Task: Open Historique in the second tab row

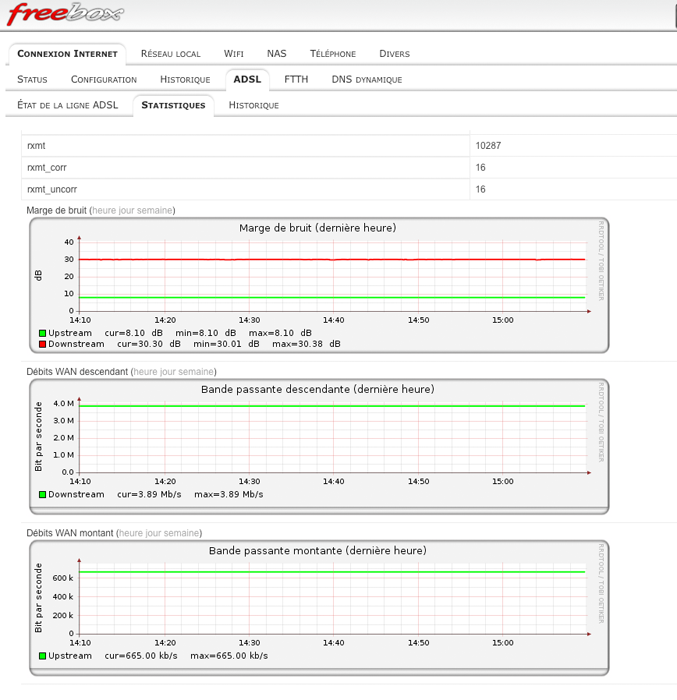Action: point(185,79)
